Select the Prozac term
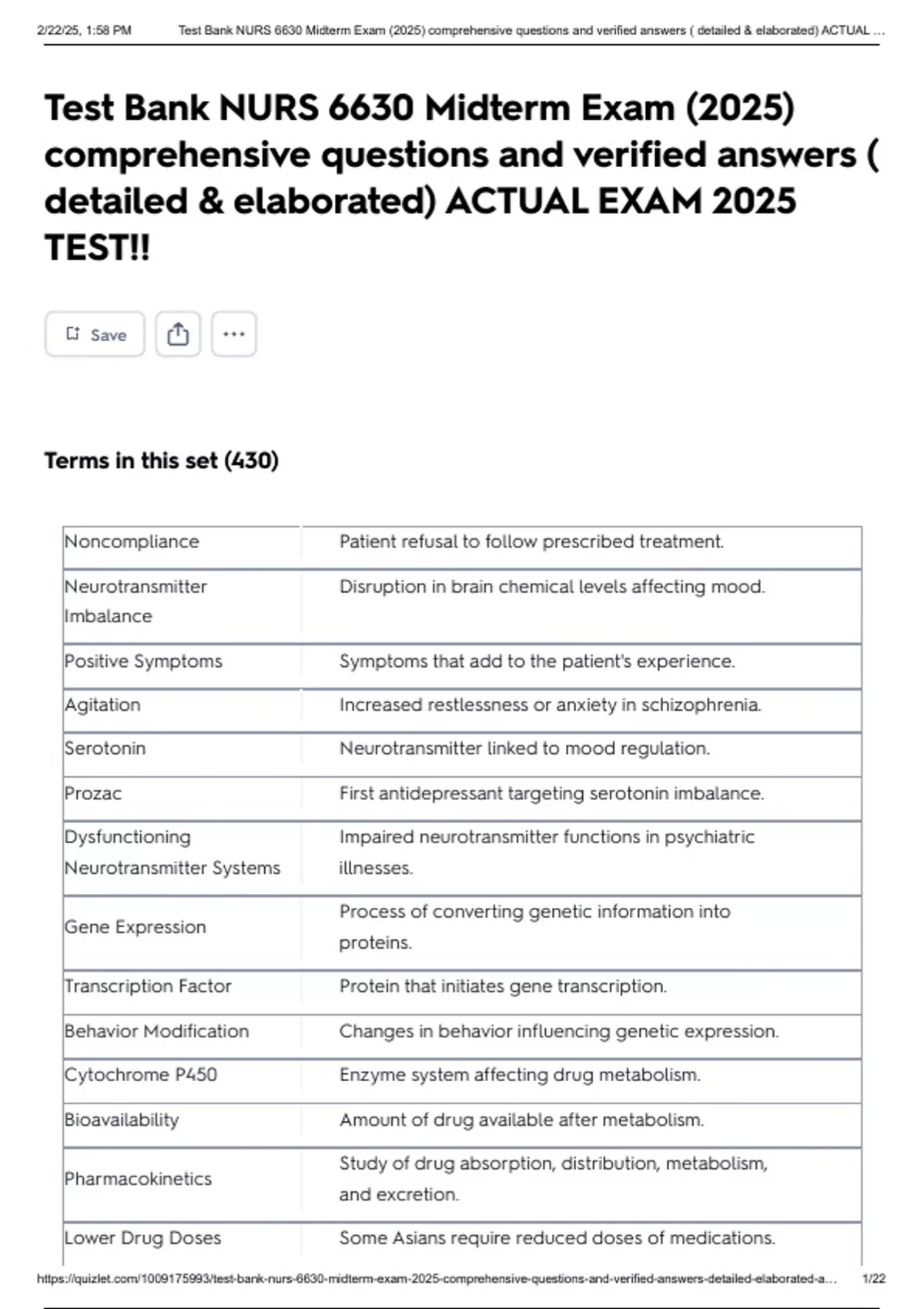Image resolution: width=924 pixels, height=1309 pixels. pos(93,793)
